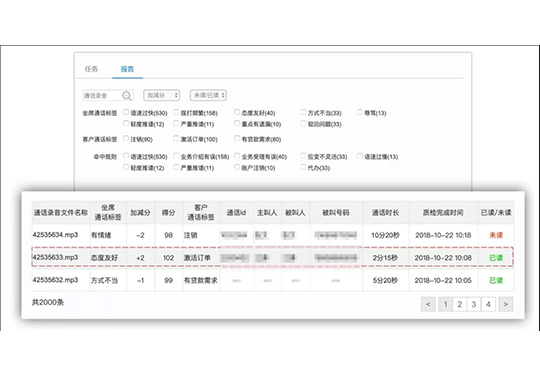Click the 得分 column header
This screenshot has width=540, height=376.
tap(168, 212)
